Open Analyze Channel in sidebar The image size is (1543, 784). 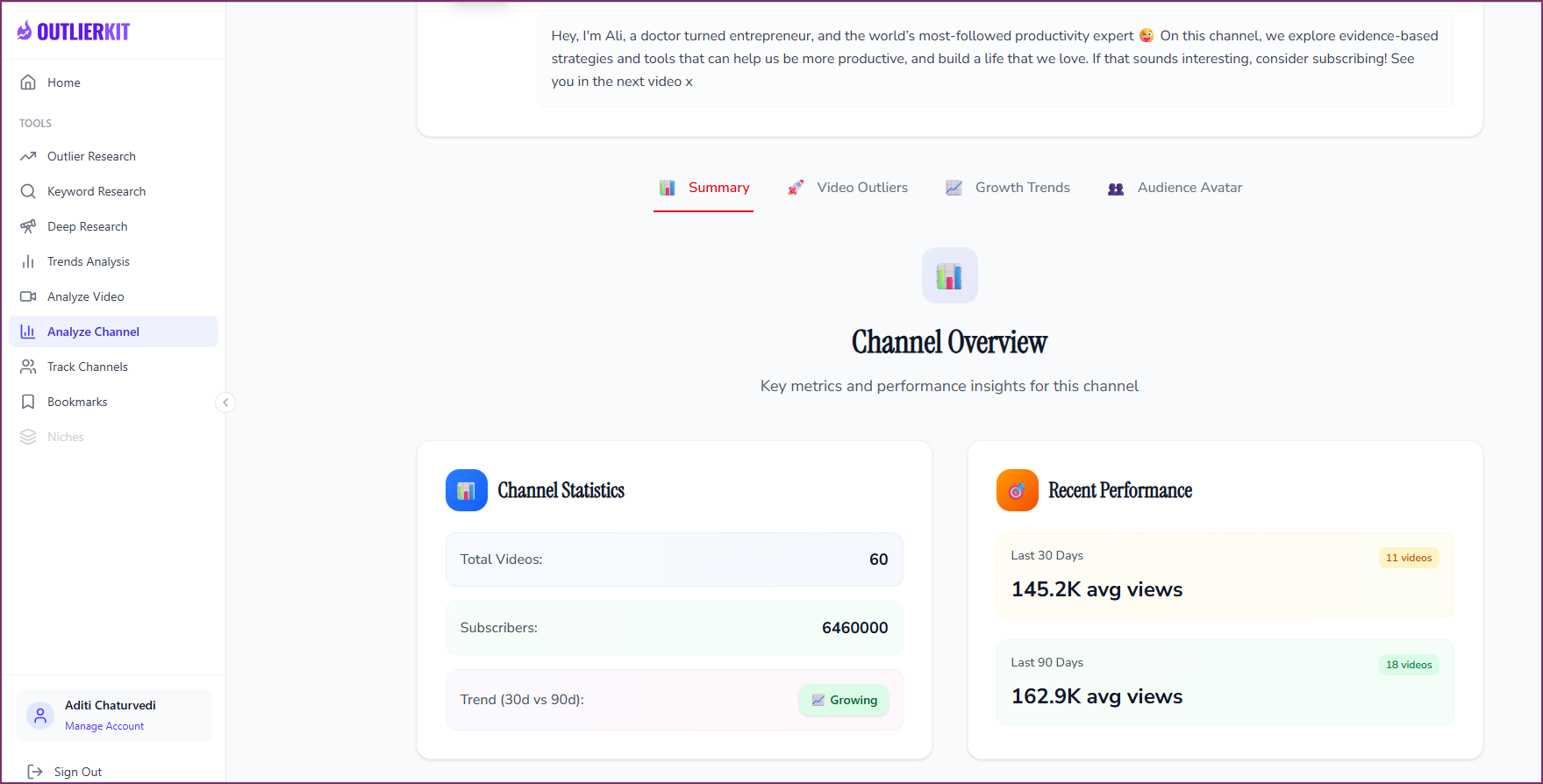coord(93,331)
